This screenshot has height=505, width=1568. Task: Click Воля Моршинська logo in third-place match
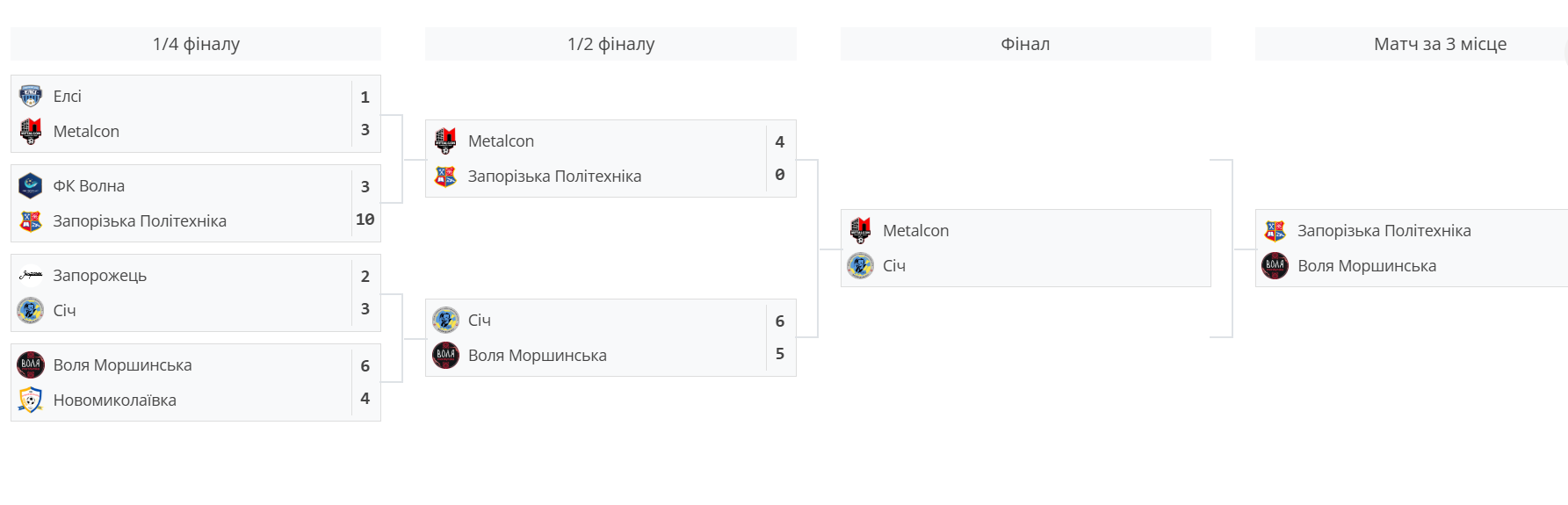coord(1275,265)
